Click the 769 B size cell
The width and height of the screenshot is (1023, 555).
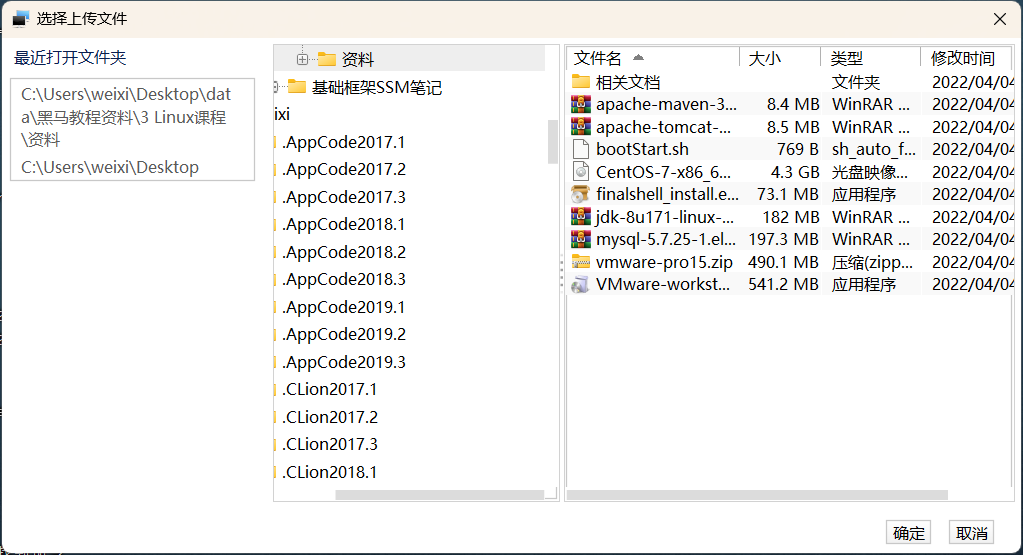tap(797, 149)
